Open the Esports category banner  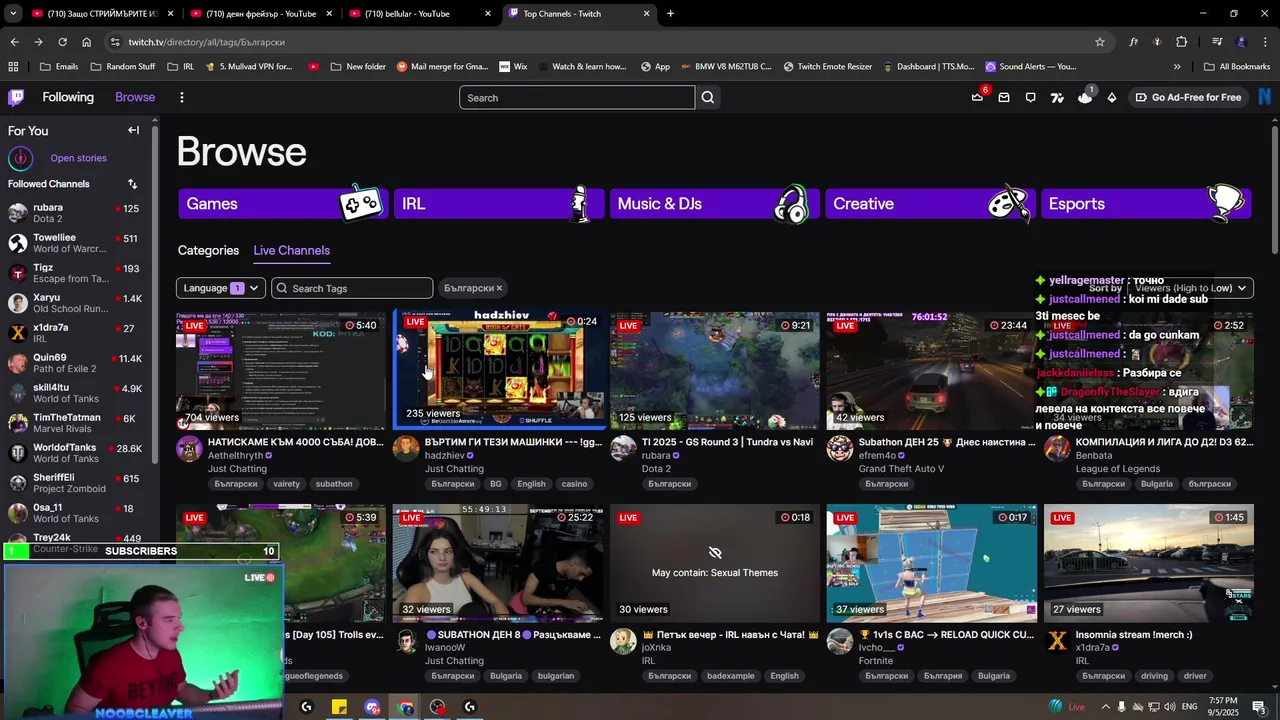[1146, 203]
